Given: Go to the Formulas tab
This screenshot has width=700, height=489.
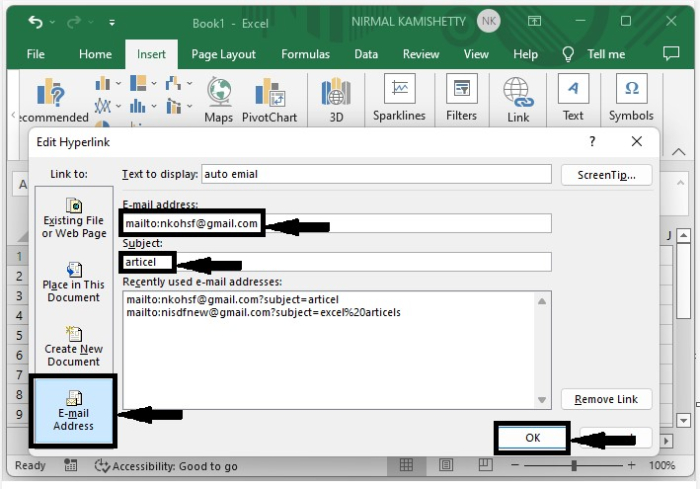Looking at the screenshot, I should point(305,54).
